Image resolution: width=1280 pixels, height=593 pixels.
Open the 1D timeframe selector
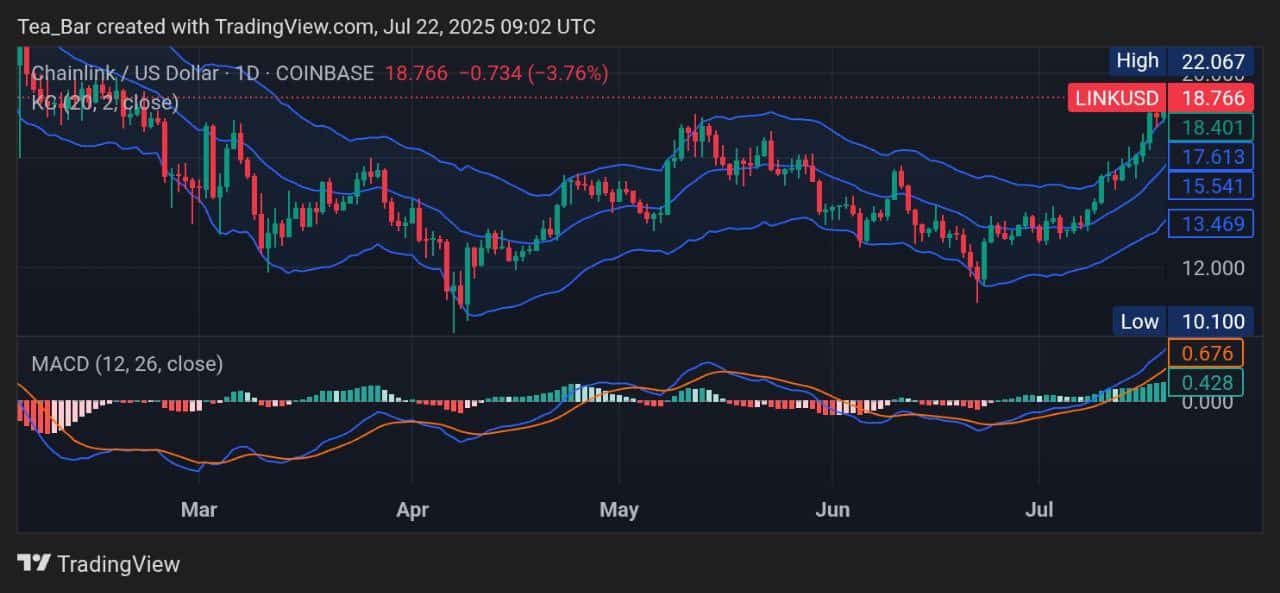point(250,73)
